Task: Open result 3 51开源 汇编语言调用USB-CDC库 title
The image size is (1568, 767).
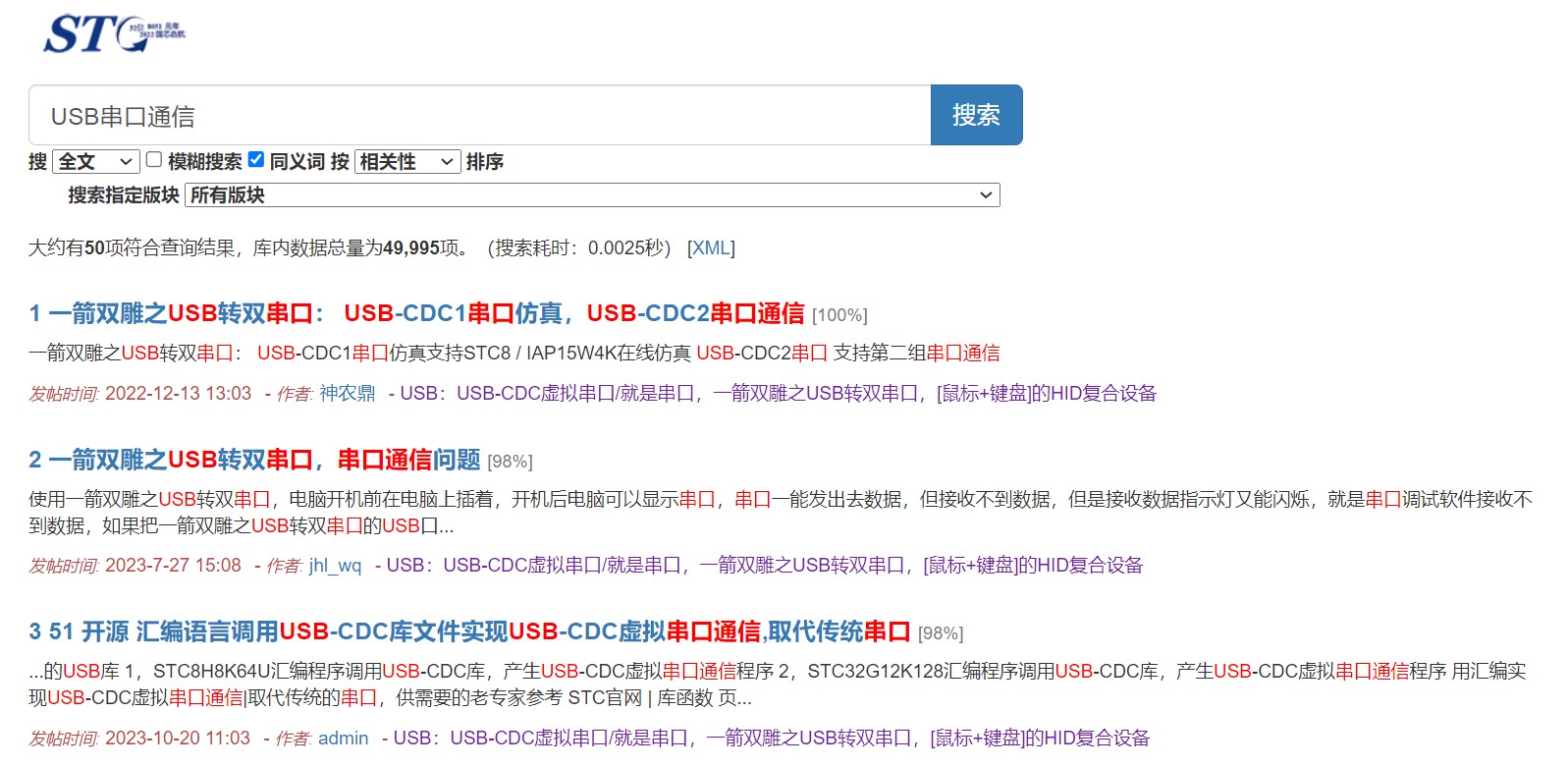Action: (469, 631)
